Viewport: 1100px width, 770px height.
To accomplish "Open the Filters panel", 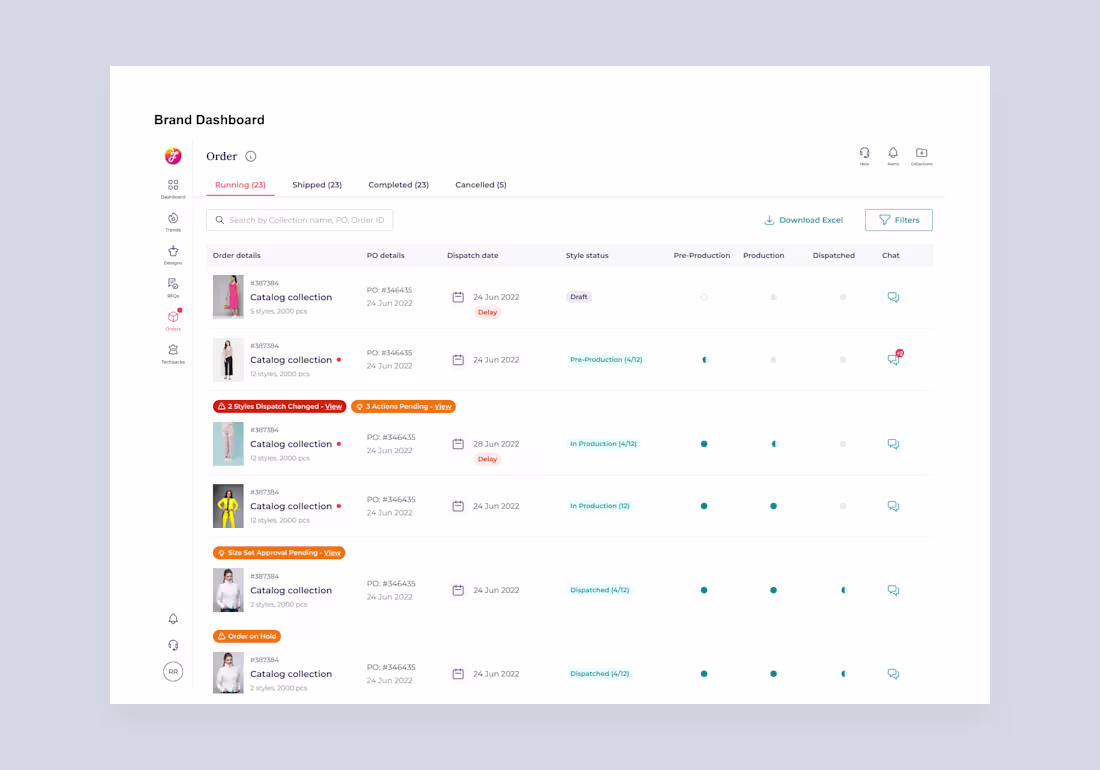I will (x=898, y=219).
